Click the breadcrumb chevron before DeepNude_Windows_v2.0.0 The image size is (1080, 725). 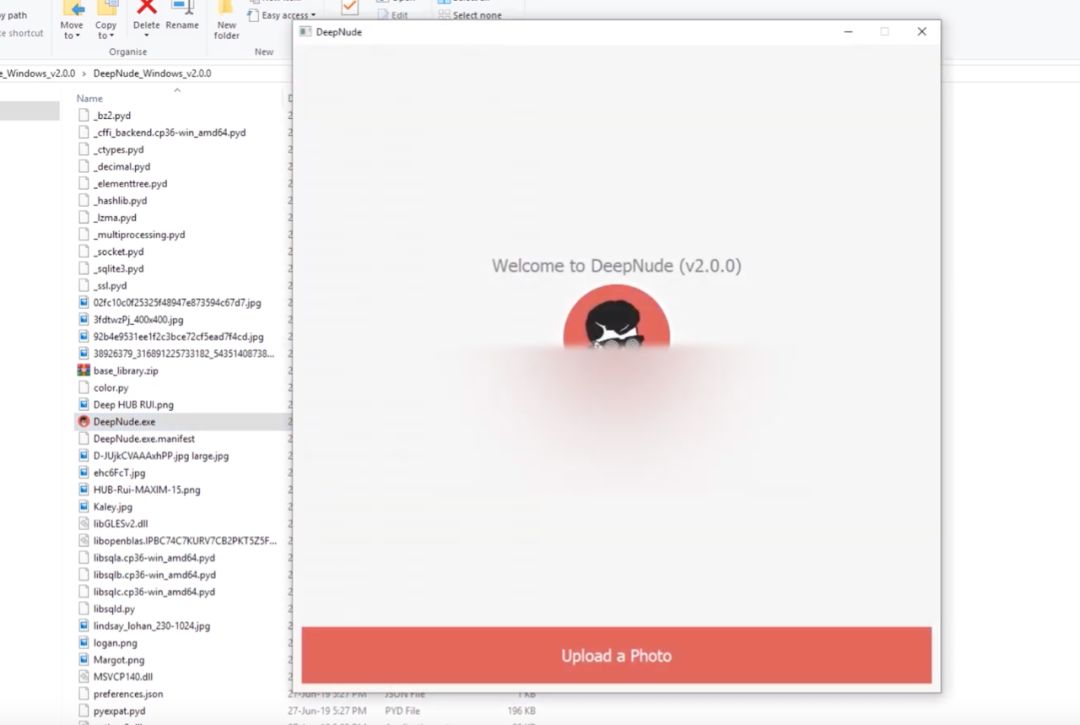pos(84,73)
